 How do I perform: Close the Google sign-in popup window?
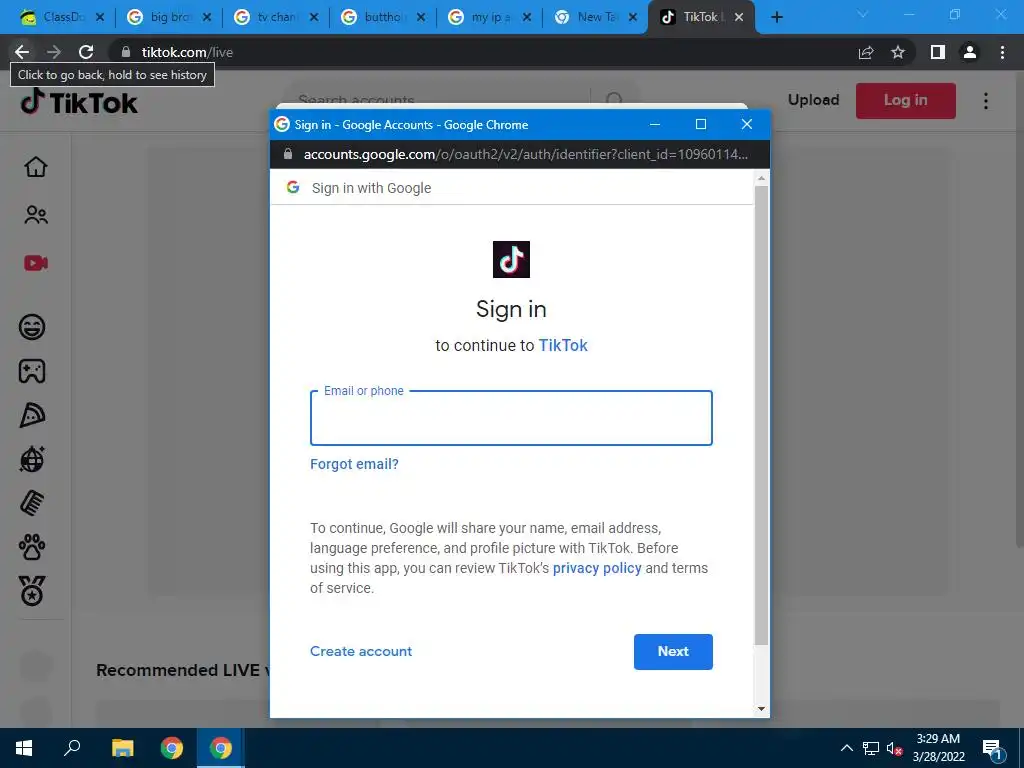(x=747, y=124)
